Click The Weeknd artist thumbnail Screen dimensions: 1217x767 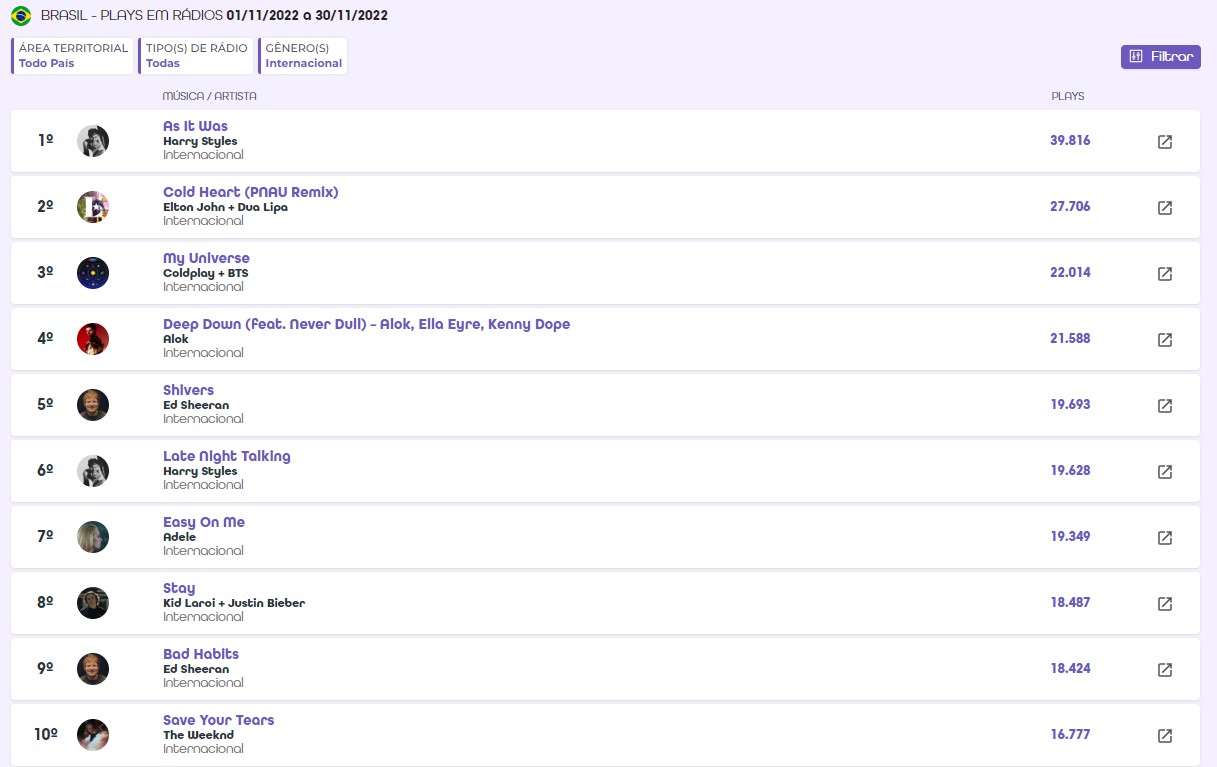tap(93, 735)
